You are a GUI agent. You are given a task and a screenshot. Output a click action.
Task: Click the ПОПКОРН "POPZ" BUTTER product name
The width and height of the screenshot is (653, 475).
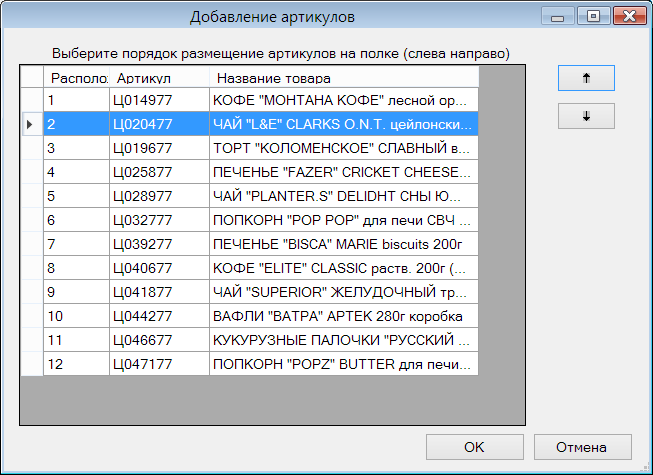tap(344, 364)
